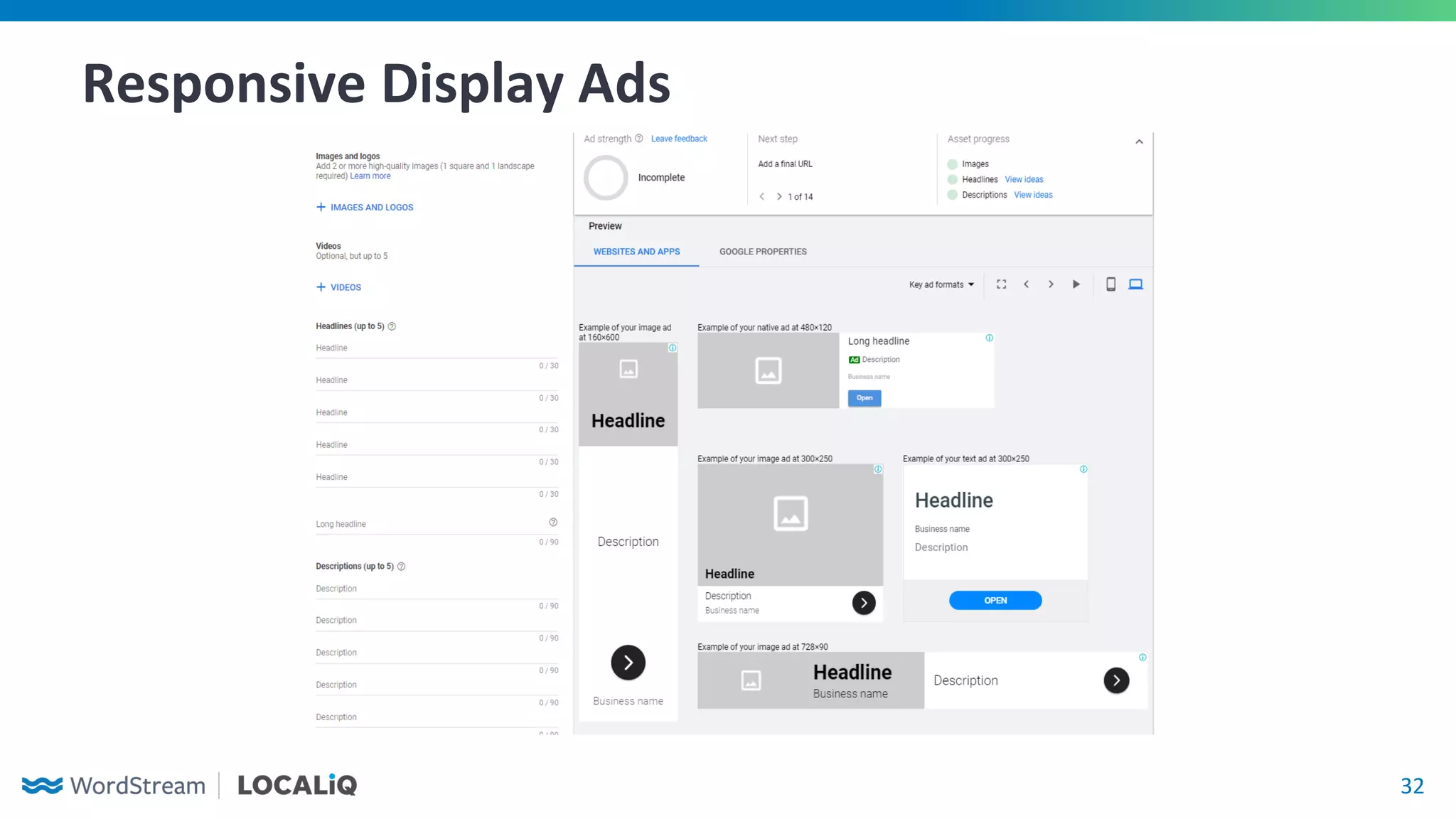The width and height of the screenshot is (1456, 819).
Task: Switch preview to mobile device
Action: coord(1110,284)
